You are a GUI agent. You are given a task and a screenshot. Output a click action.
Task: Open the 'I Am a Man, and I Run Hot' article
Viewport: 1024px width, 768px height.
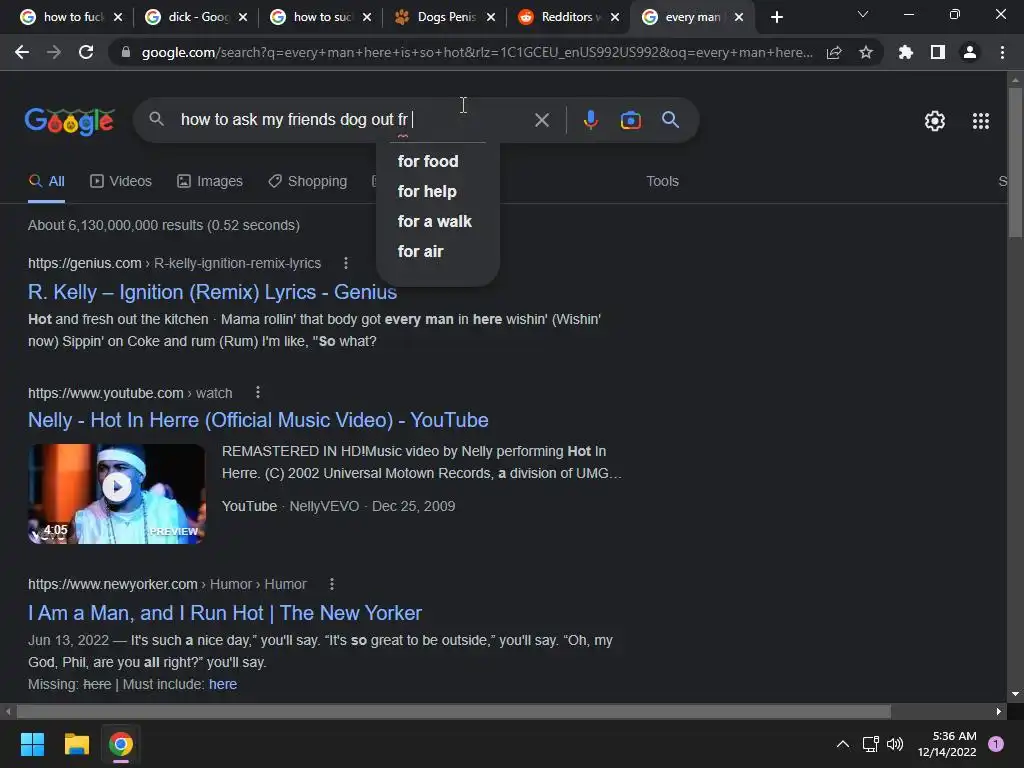(x=225, y=613)
